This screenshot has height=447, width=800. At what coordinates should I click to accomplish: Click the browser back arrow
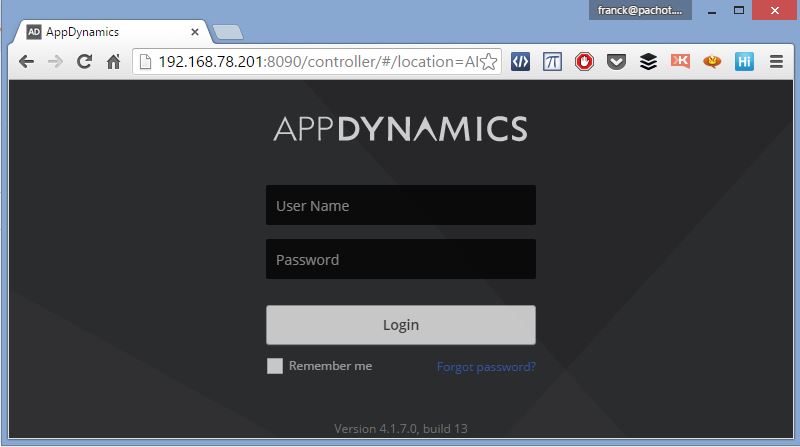[x=26, y=62]
